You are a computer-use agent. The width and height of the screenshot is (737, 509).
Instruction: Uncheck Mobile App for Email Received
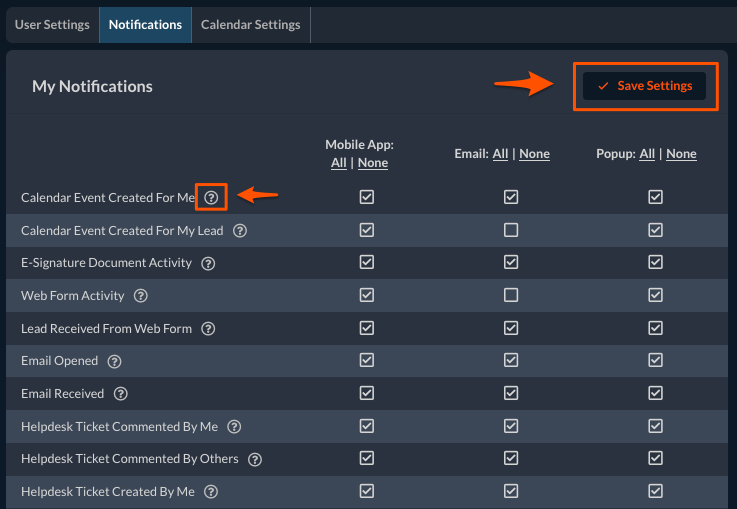tap(367, 393)
